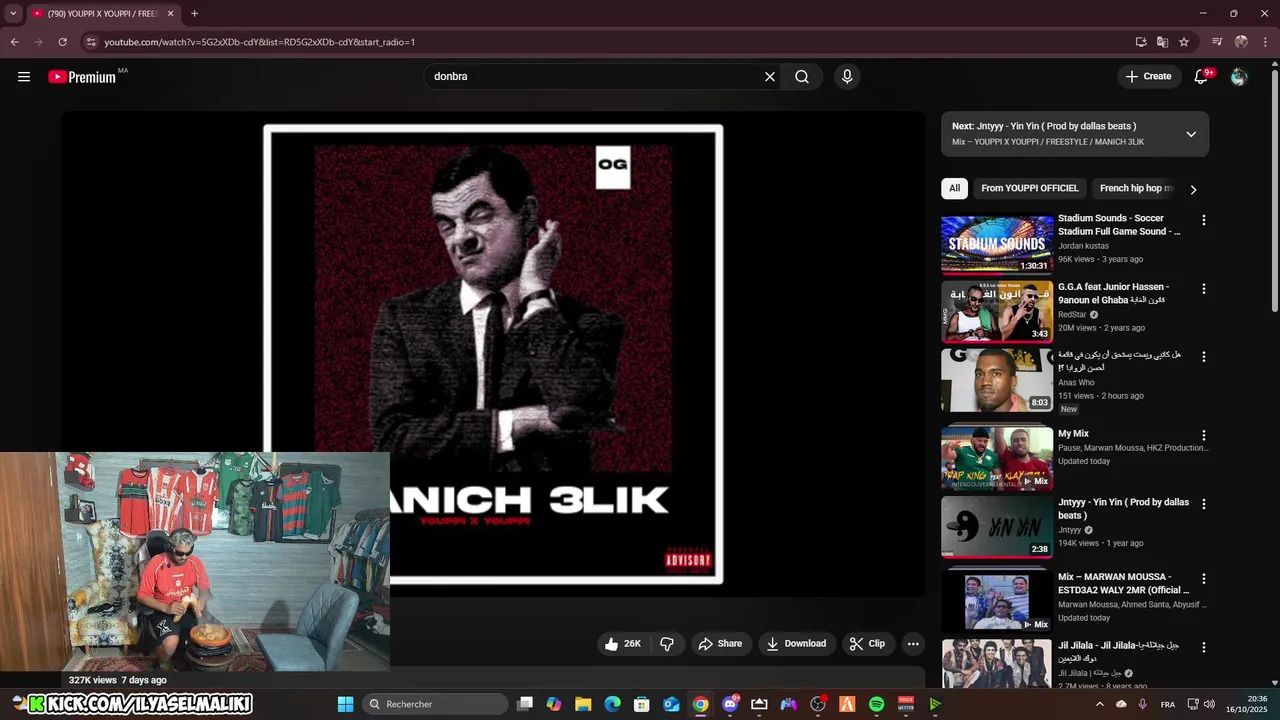Viewport: 1280px width, 720px height.
Task: Open options for My Mix
Action: [x=1204, y=436]
